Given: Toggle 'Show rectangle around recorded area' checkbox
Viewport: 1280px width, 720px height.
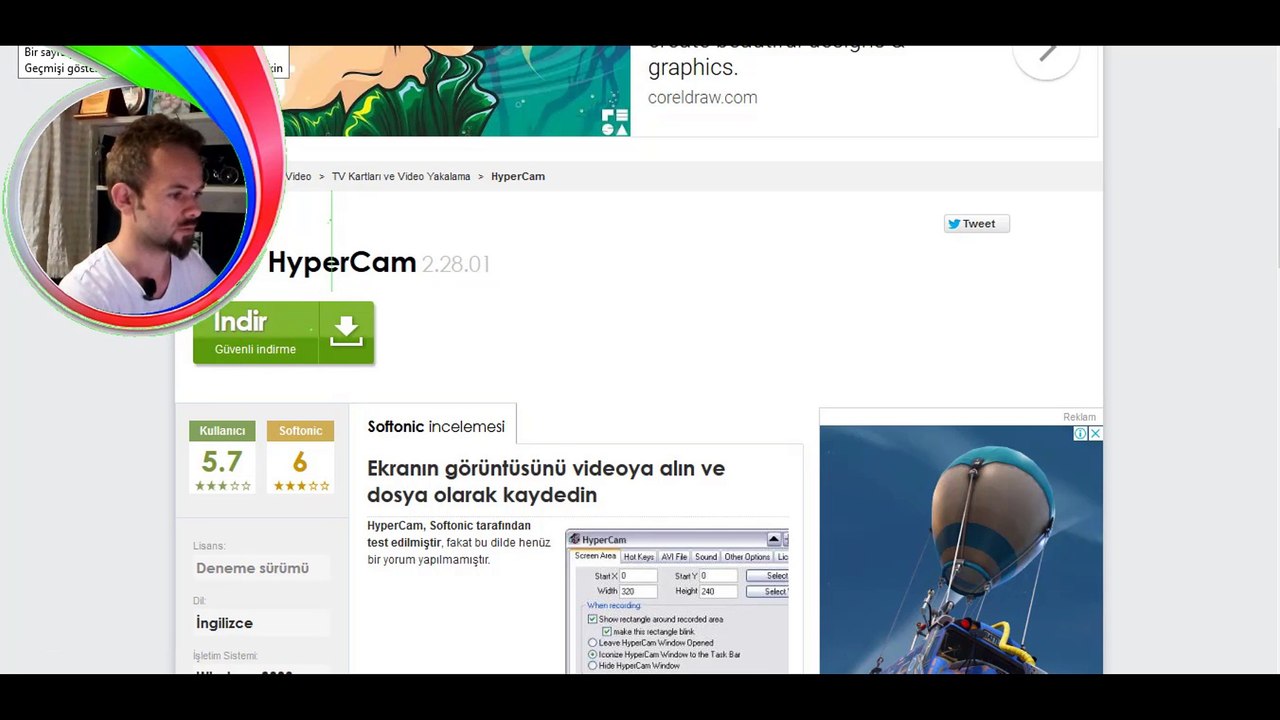Looking at the screenshot, I should [x=592, y=619].
